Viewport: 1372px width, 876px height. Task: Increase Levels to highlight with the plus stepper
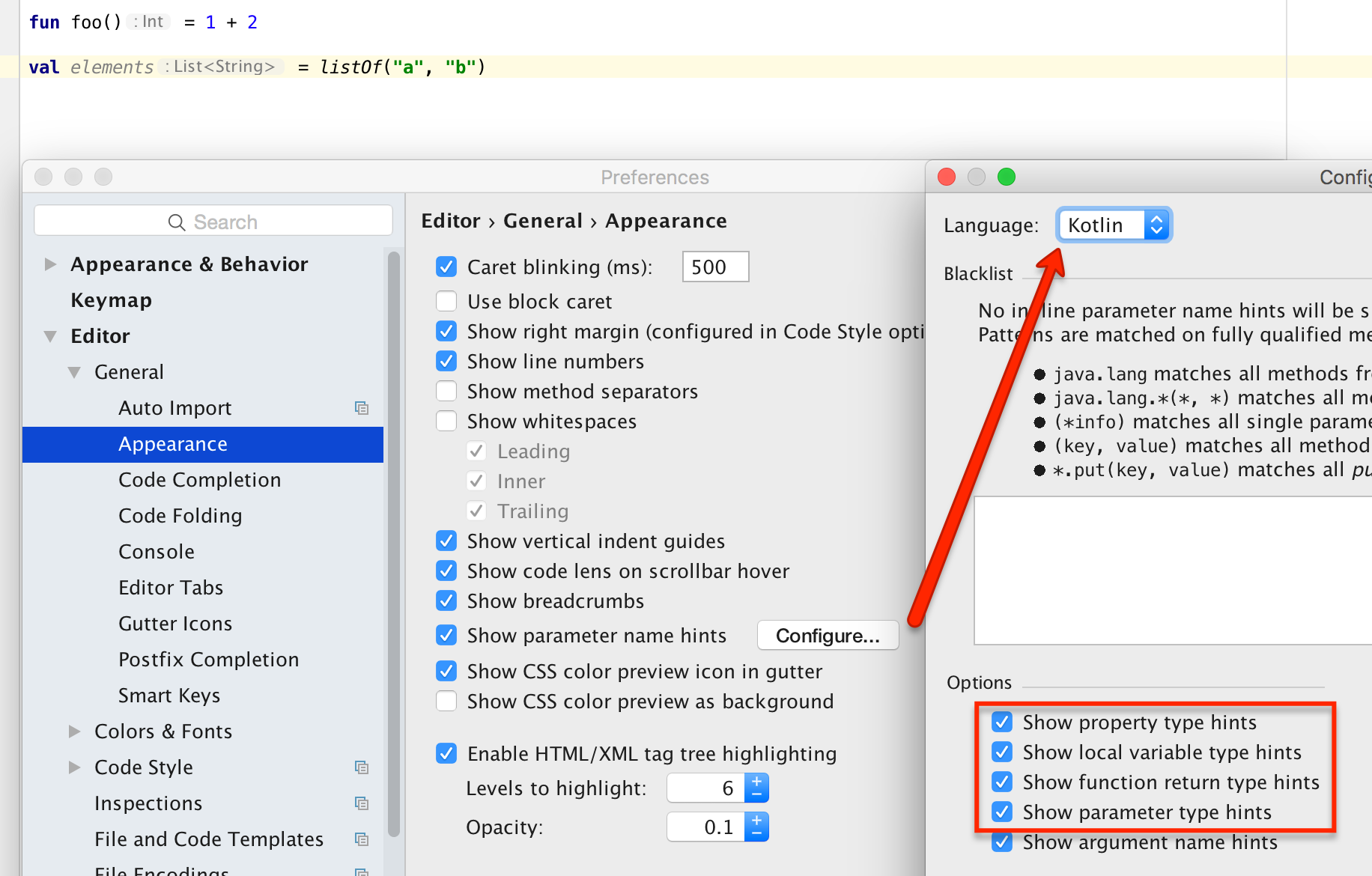pos(757,781)
